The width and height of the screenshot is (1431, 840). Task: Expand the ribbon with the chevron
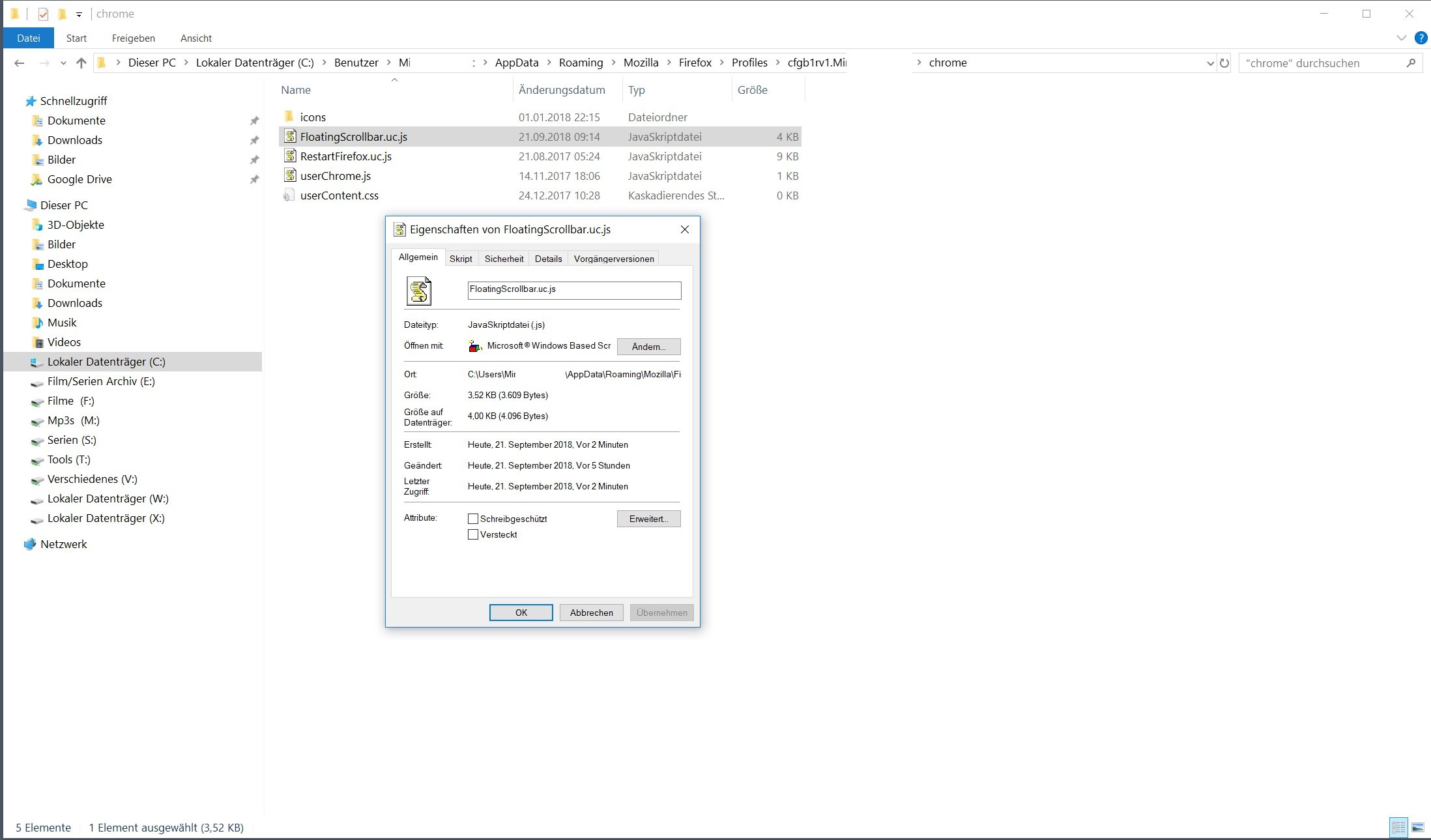click(1401, 38)
